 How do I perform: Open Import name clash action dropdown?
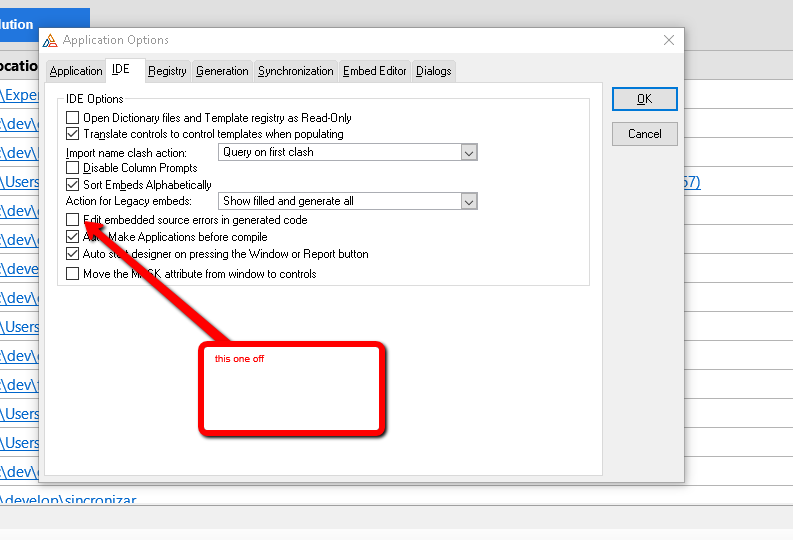click(468, 152)
